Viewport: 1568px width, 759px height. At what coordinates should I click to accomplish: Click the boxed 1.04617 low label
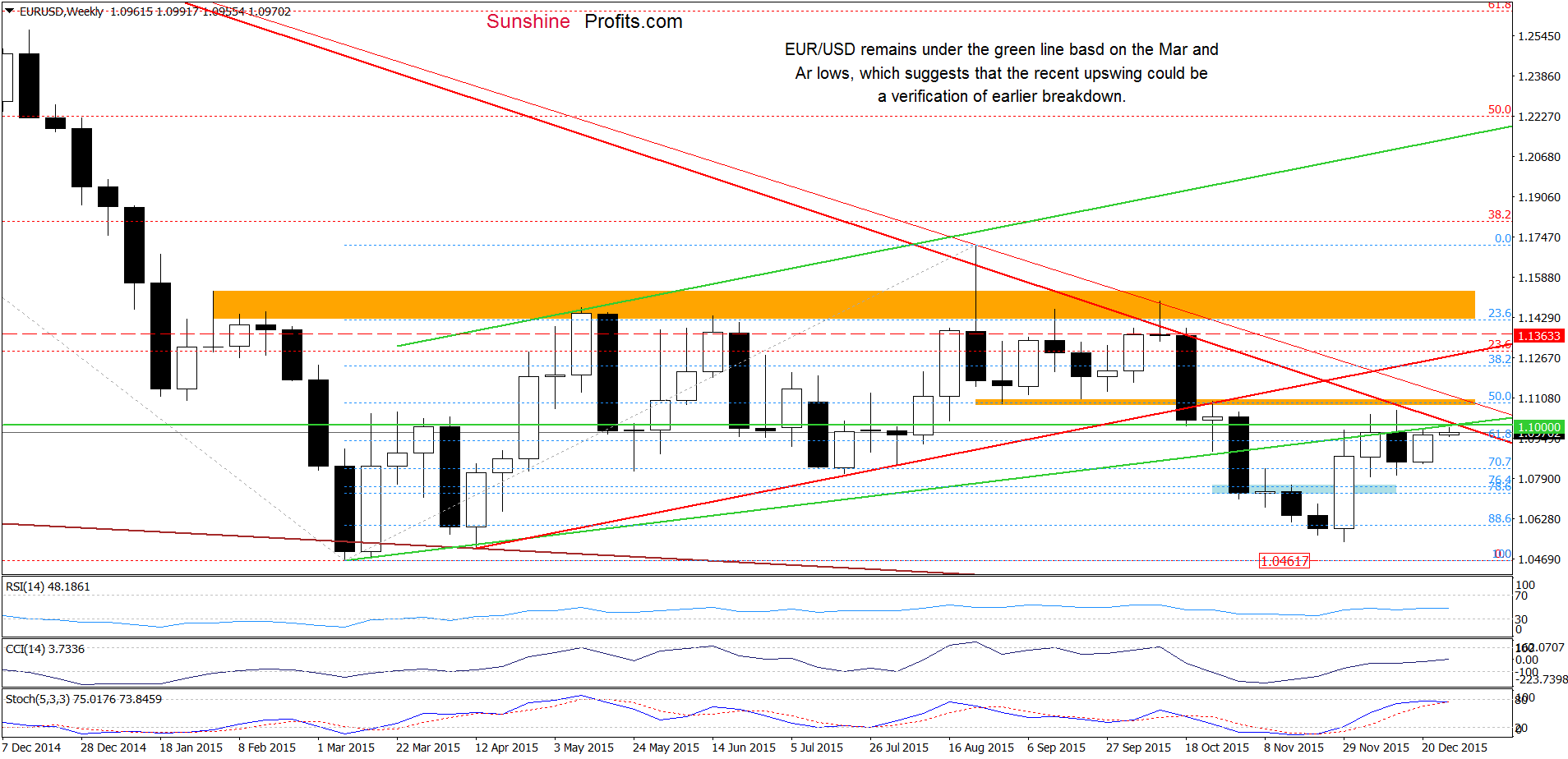[x=1284, y=561]
